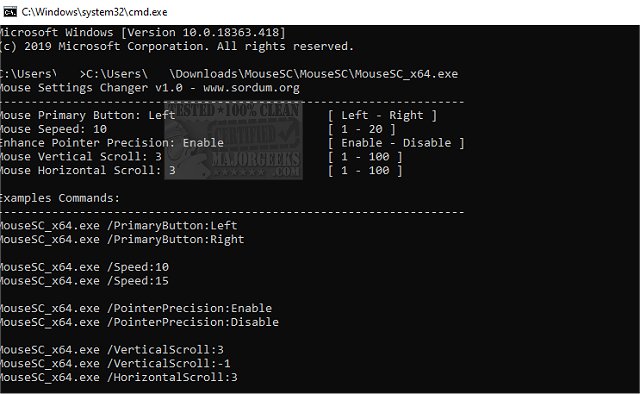The image size is (640, 394).
Task: Click the 'Mouse Sepeed: 10' line
Action: click(53, 129)
